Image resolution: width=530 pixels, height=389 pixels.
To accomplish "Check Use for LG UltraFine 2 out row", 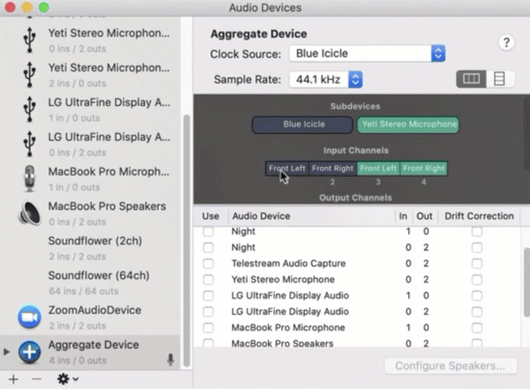I will 208,312.
